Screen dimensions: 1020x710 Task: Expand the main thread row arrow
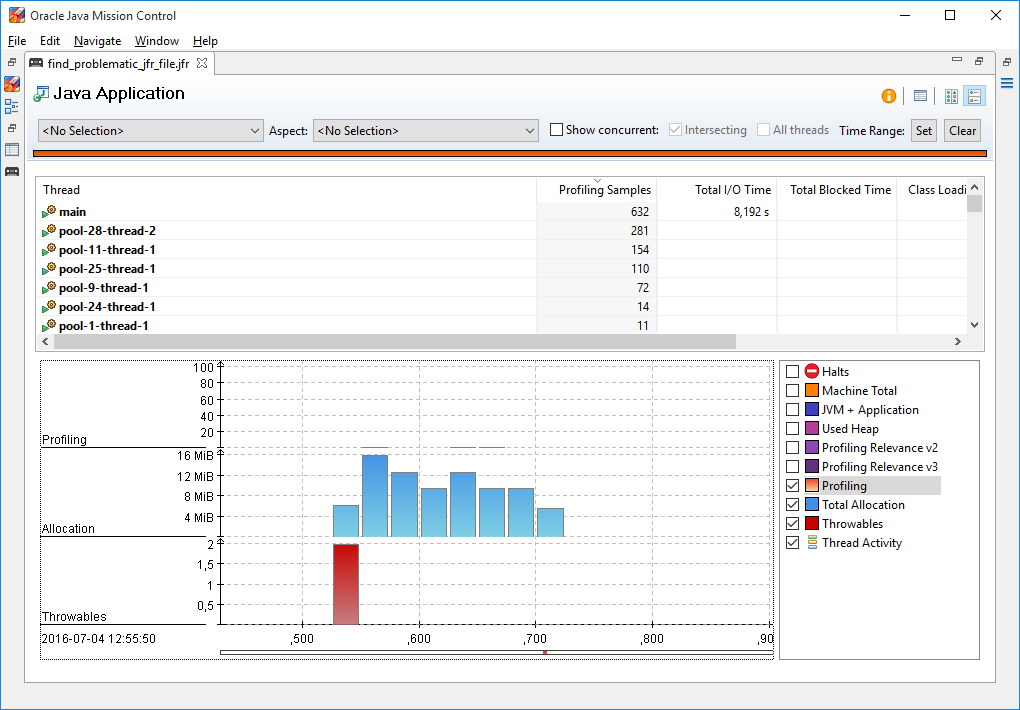[45, 213]
